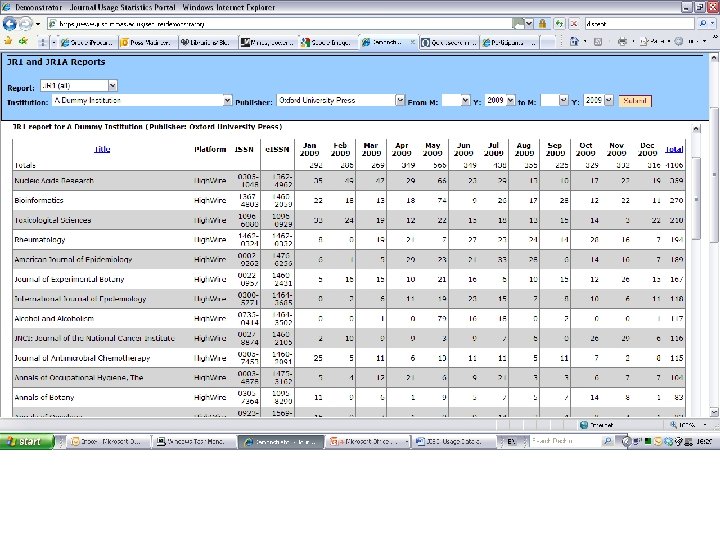720x540 pixels.
Task: Click Rheumatology row title
Action: [x=39, y=240]
